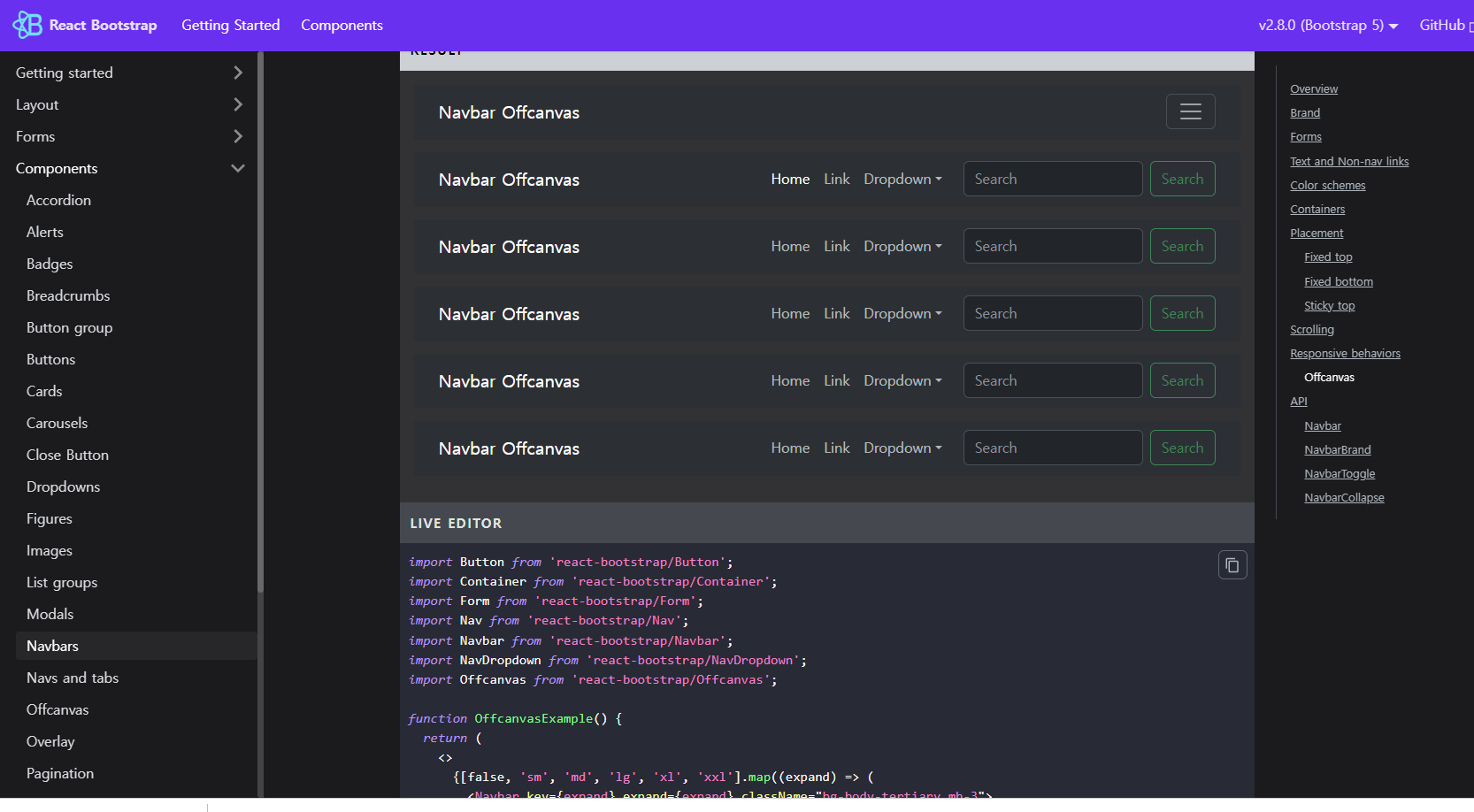The height and width of the screenshot is (812, 1474).
Task: Open Getting Started in top navigation
Action: pyautogui.click(x=231, y=25)
